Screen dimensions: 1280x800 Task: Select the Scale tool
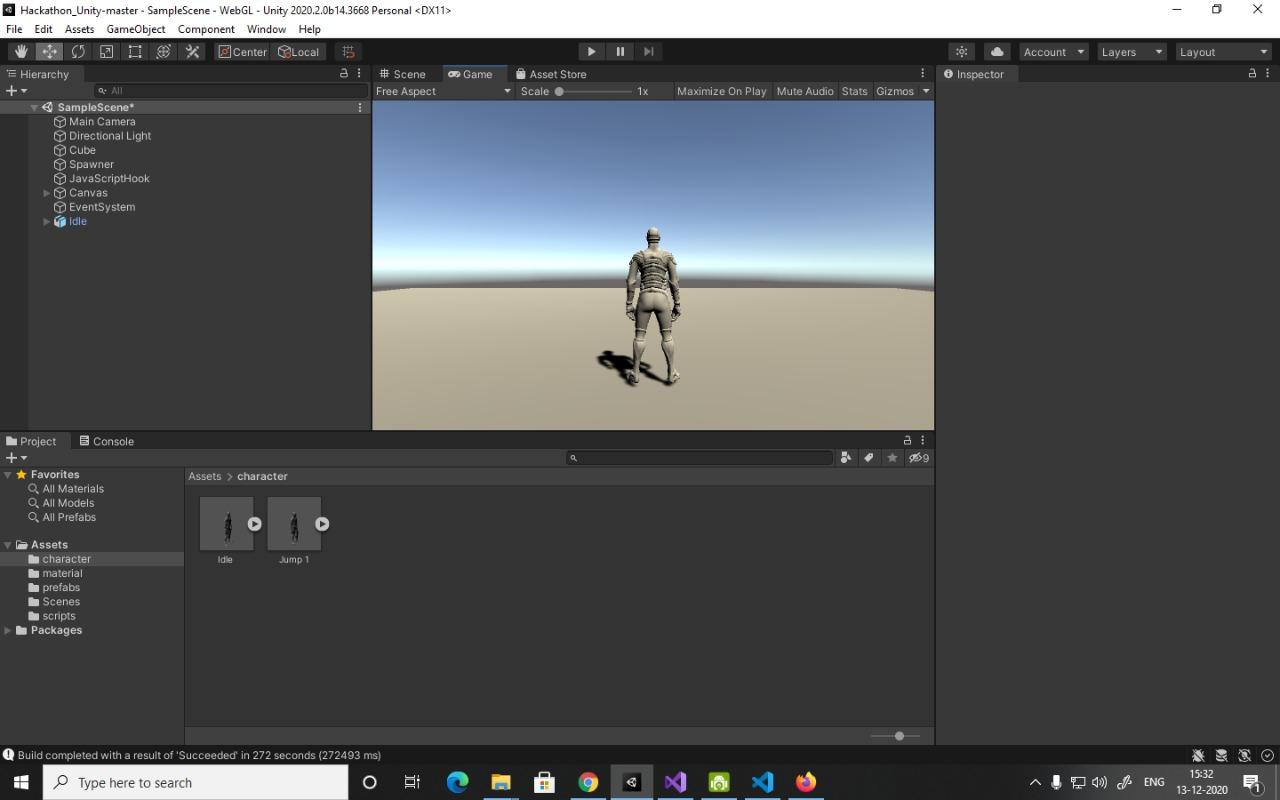tap(106, 52)
